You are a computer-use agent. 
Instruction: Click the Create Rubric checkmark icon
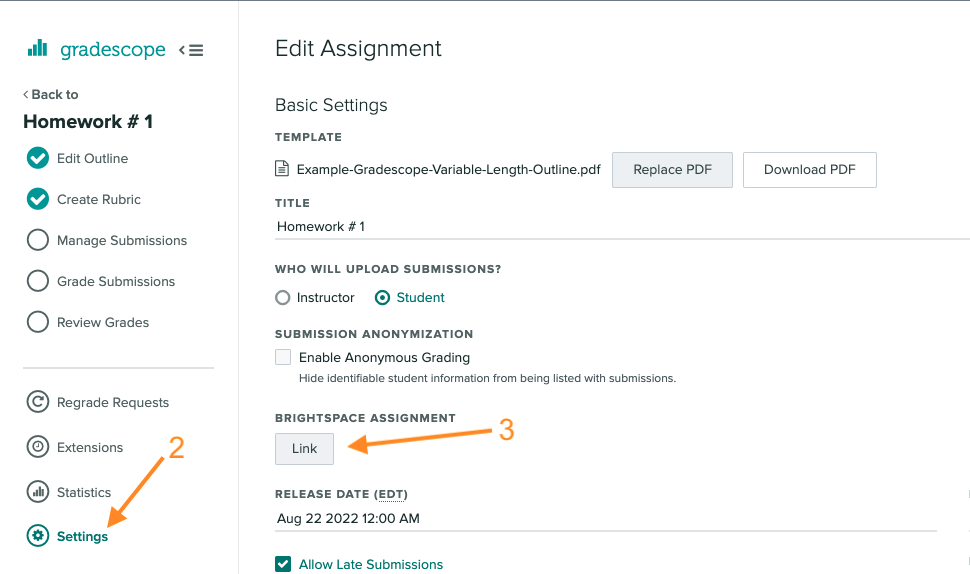click(38, 199)
